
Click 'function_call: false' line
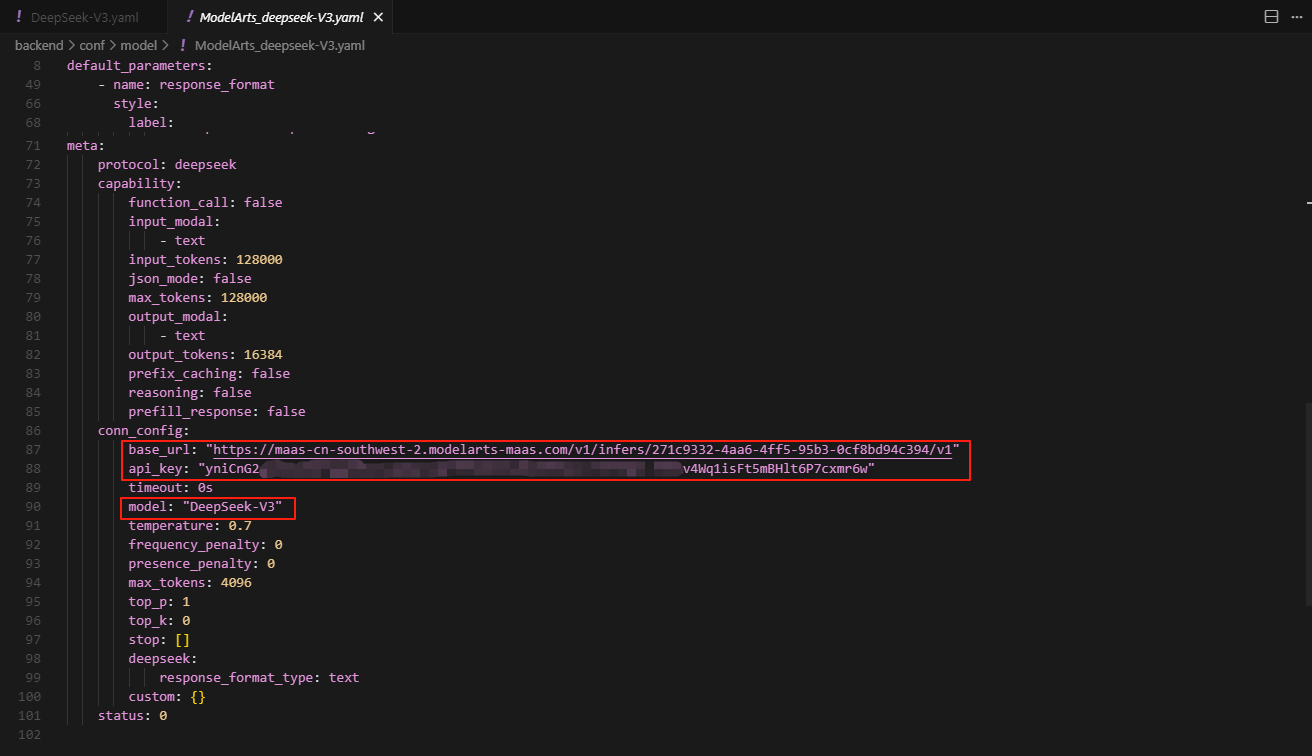[x=205, y=202]
